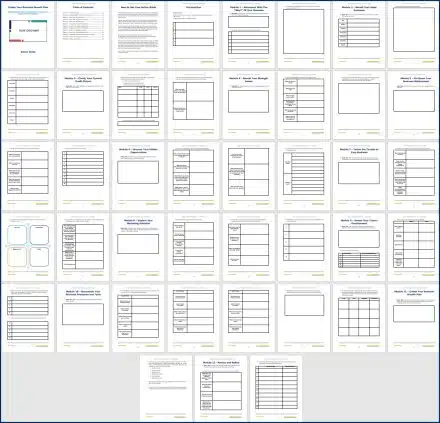Image resolution: width=440 pixels, height=423 pixels.
Task: Select the Module 12 Review and Refine page
Action: pyautogui.click(x=221, y=389)
